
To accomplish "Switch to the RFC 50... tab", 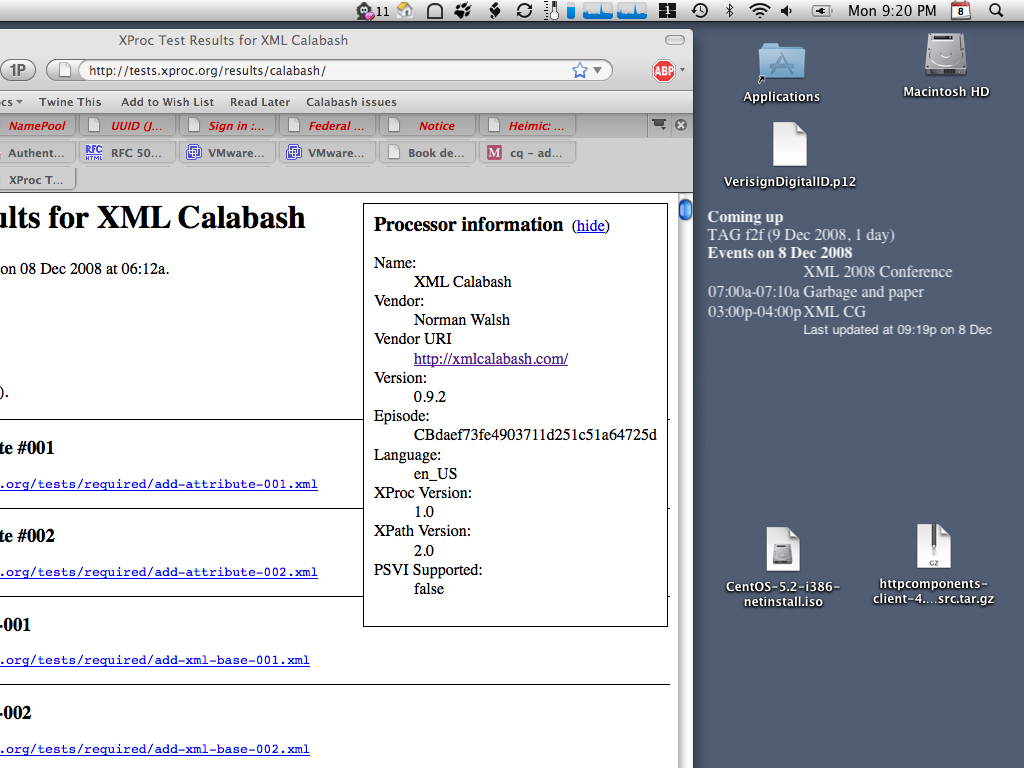I will click(127, 153).
